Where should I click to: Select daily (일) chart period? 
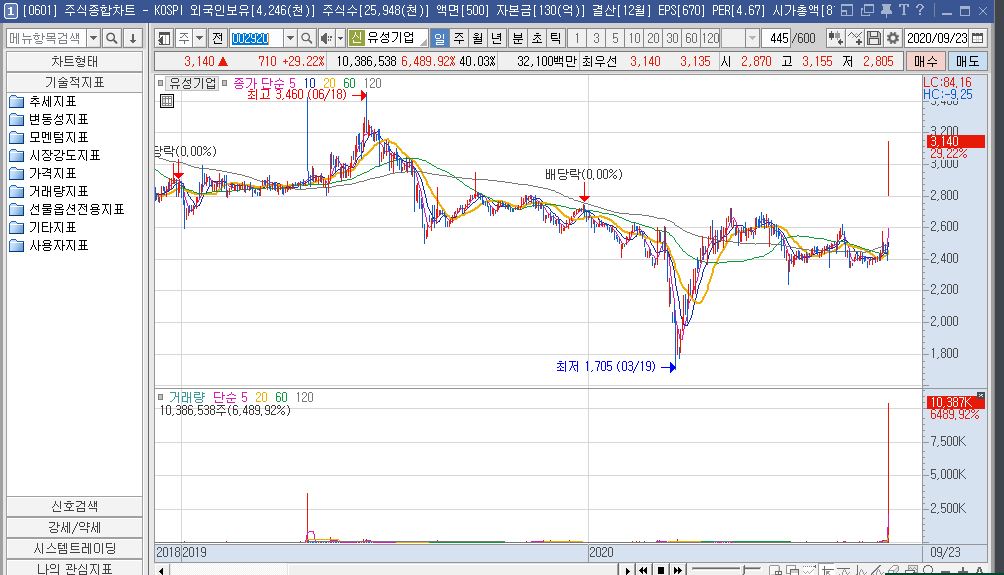pos(439,38)
